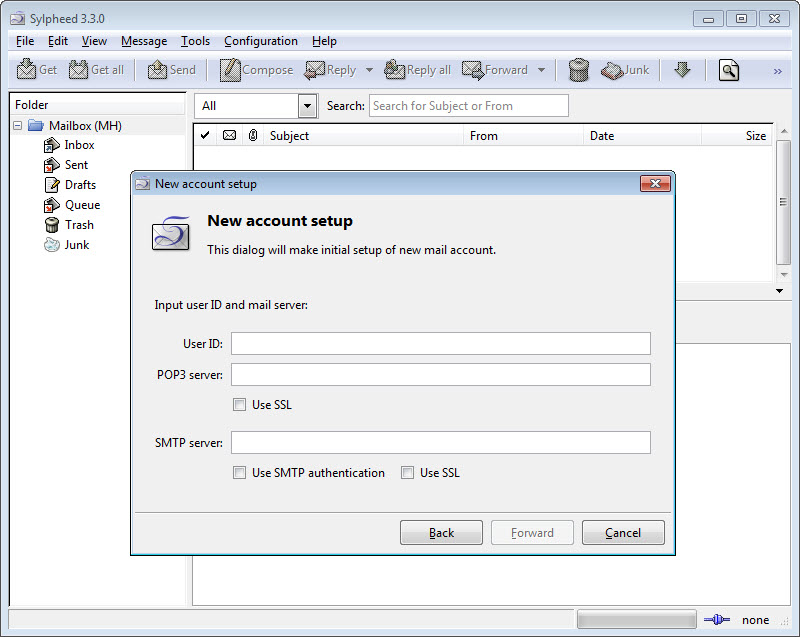Image resolution: width=800 pixels, height=637 pixels.
Task: Click the paperclip attachment column header
Action: (x=253, y=135)
